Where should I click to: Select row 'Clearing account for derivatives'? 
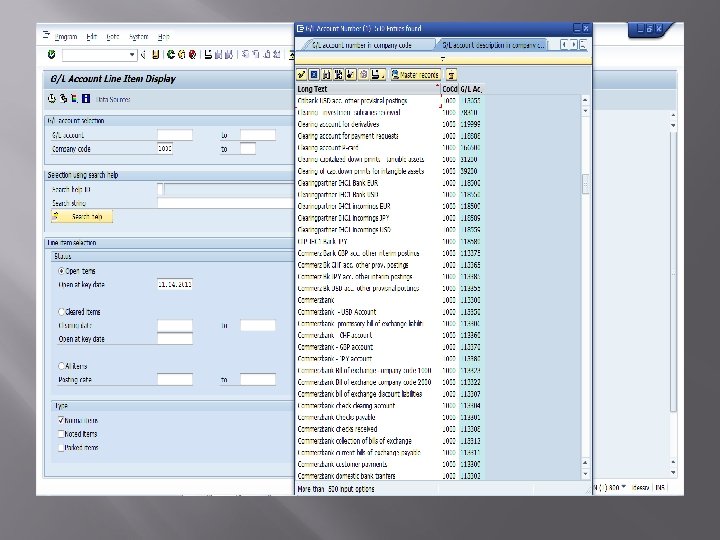click(390, 124)
